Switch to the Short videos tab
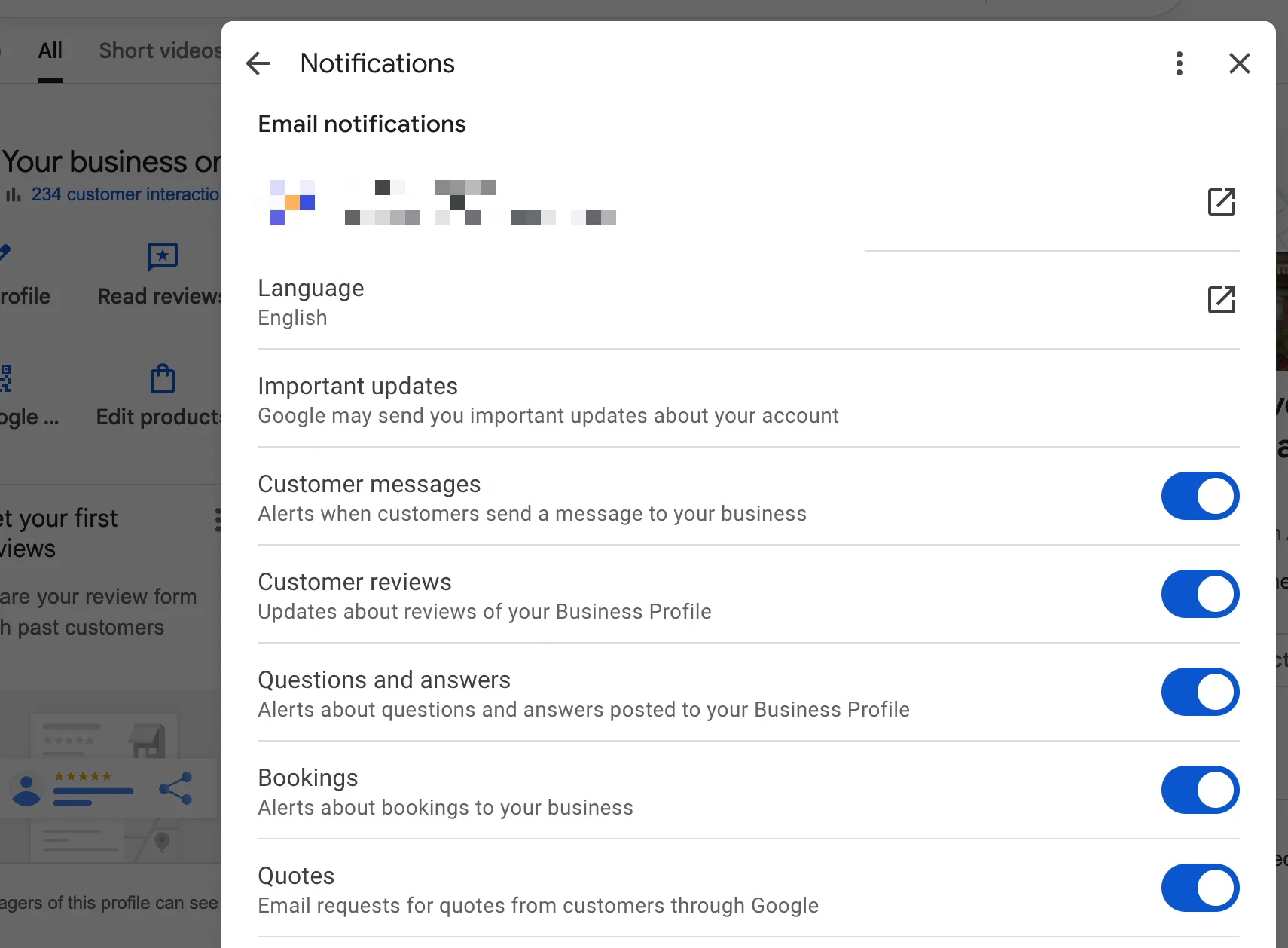Screen dimensions: 1288x948 click(x=160, y=50)
